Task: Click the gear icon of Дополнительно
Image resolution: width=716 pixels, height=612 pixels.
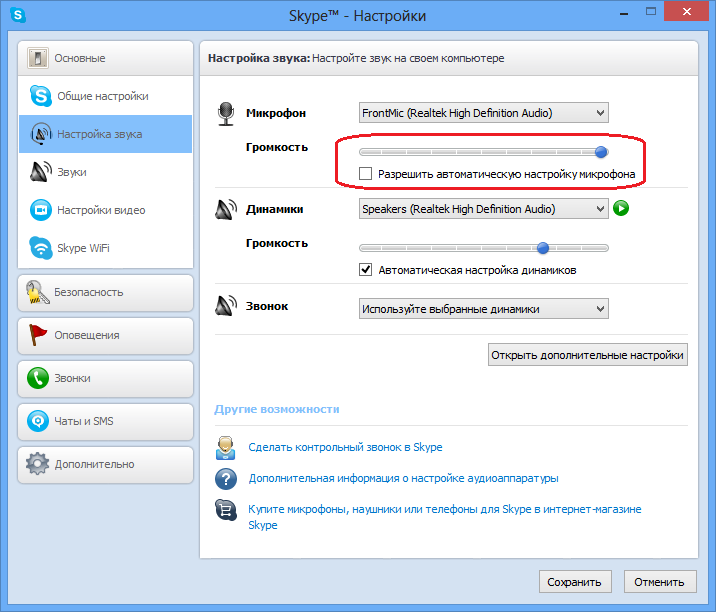Action: (x=37, y=464)
